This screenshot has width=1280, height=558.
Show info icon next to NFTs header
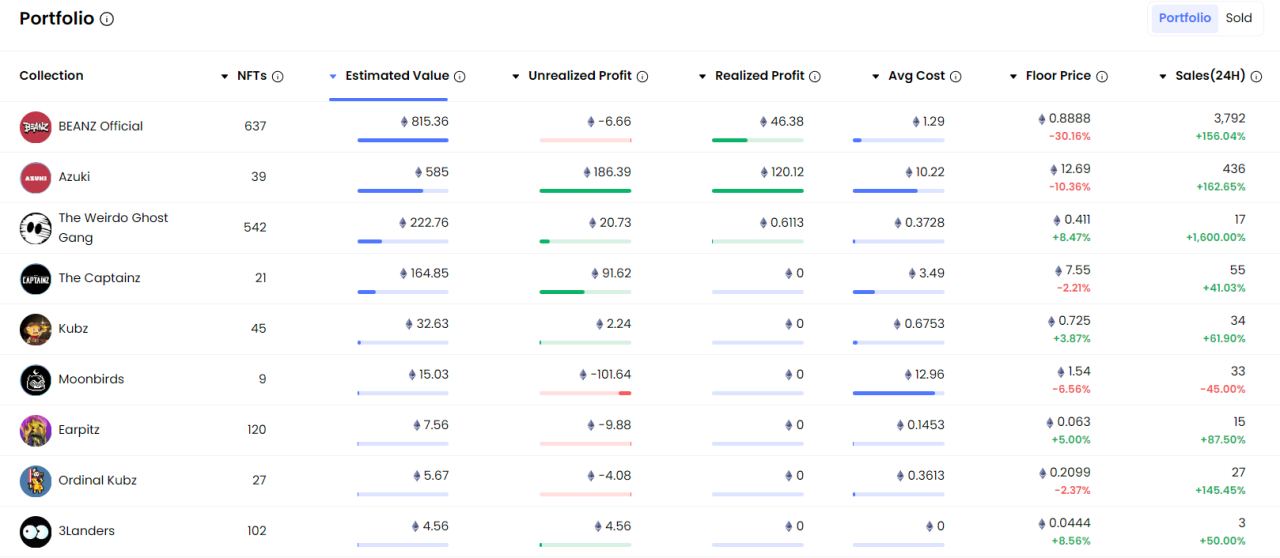tap(278, 77)
